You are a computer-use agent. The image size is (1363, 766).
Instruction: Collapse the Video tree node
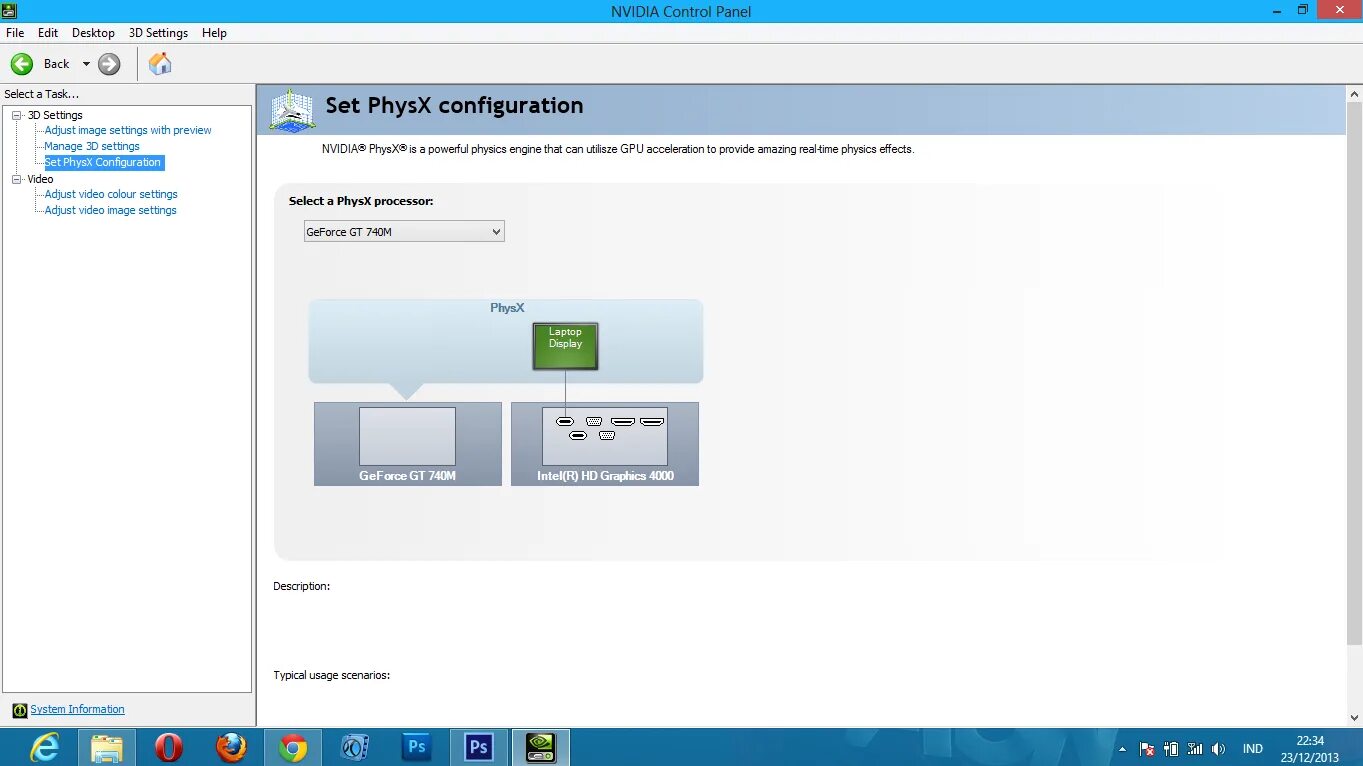(17, 179)
